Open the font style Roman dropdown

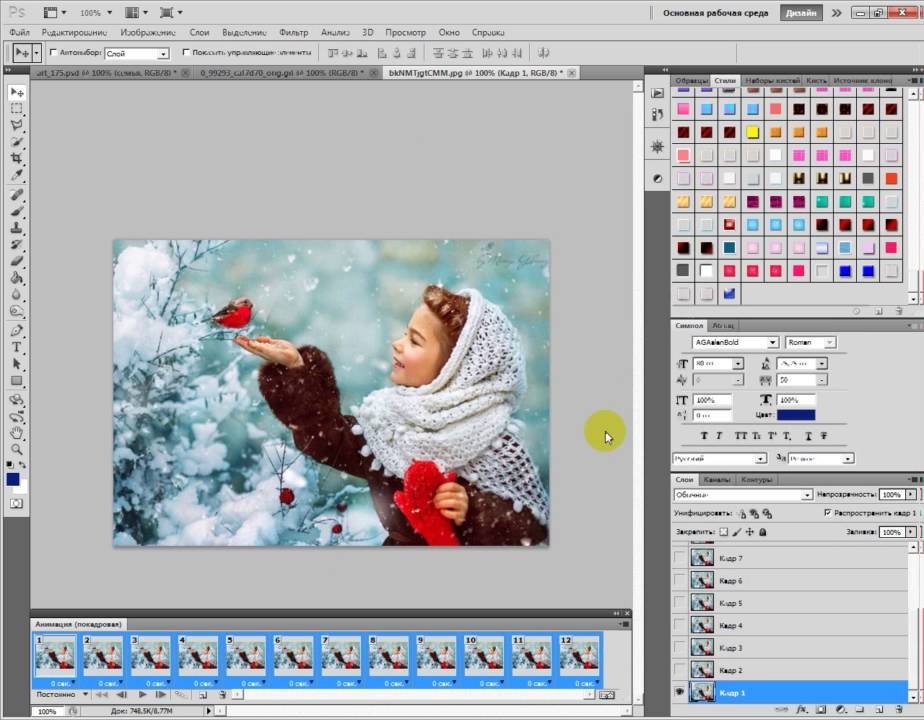(810, 342)
